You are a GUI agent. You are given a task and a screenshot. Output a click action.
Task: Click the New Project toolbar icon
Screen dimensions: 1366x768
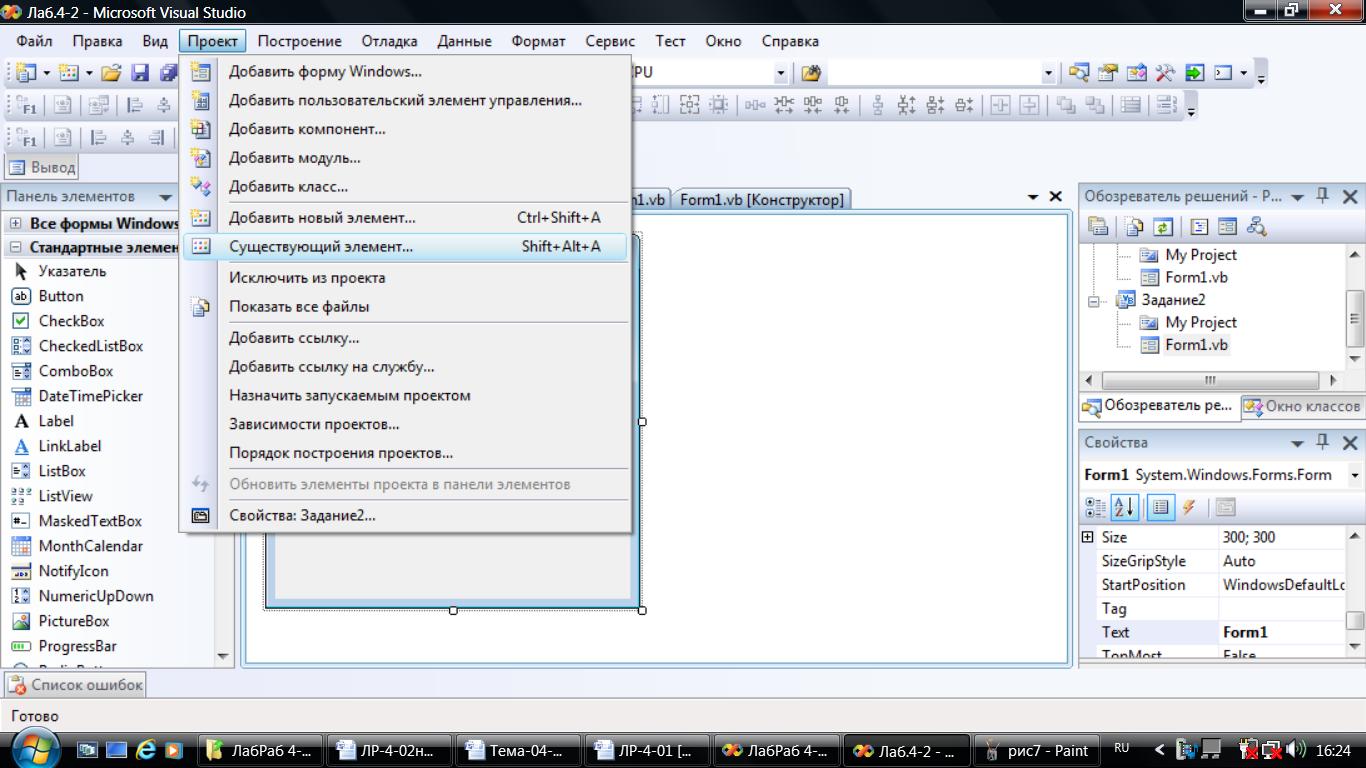pos(26,73)
